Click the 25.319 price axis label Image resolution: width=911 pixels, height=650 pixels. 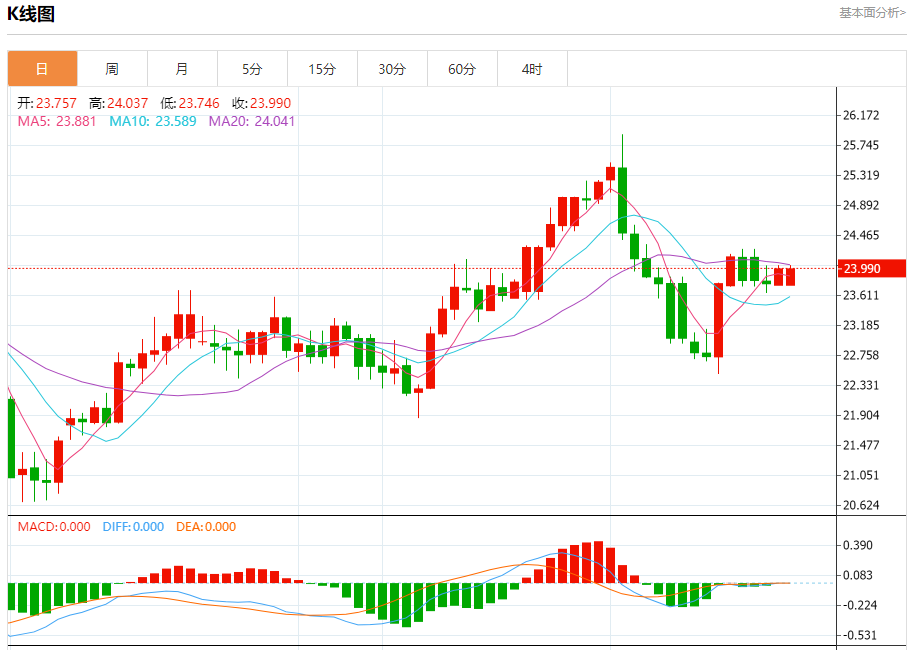click(861, 175)
